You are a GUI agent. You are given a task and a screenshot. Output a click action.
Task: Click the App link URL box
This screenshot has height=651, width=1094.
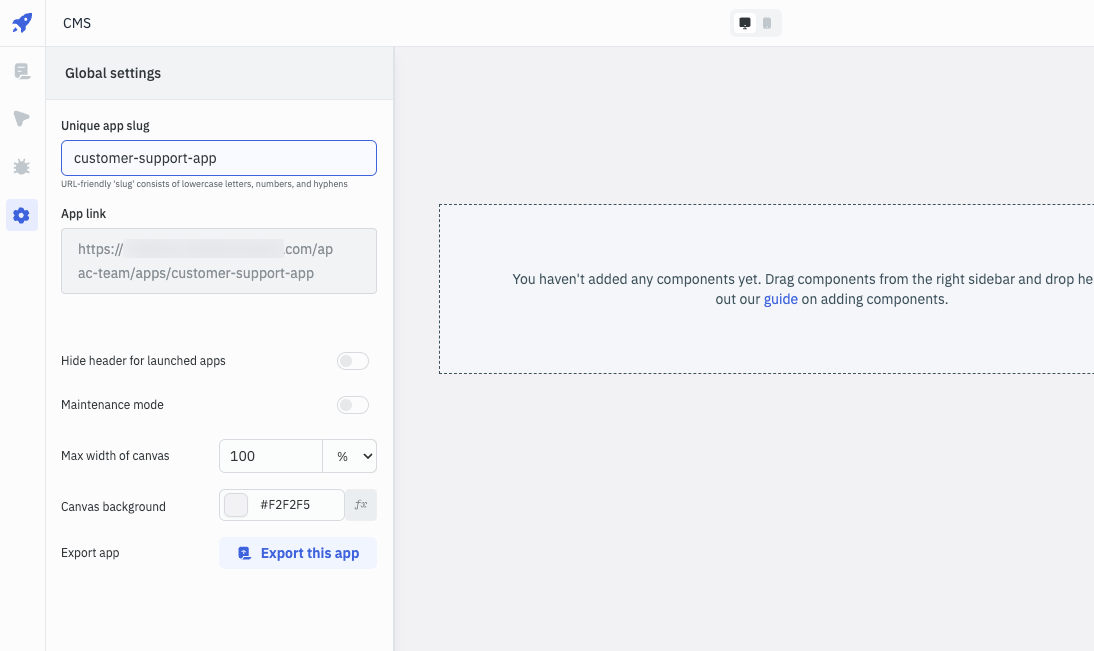tap(218, 261)
